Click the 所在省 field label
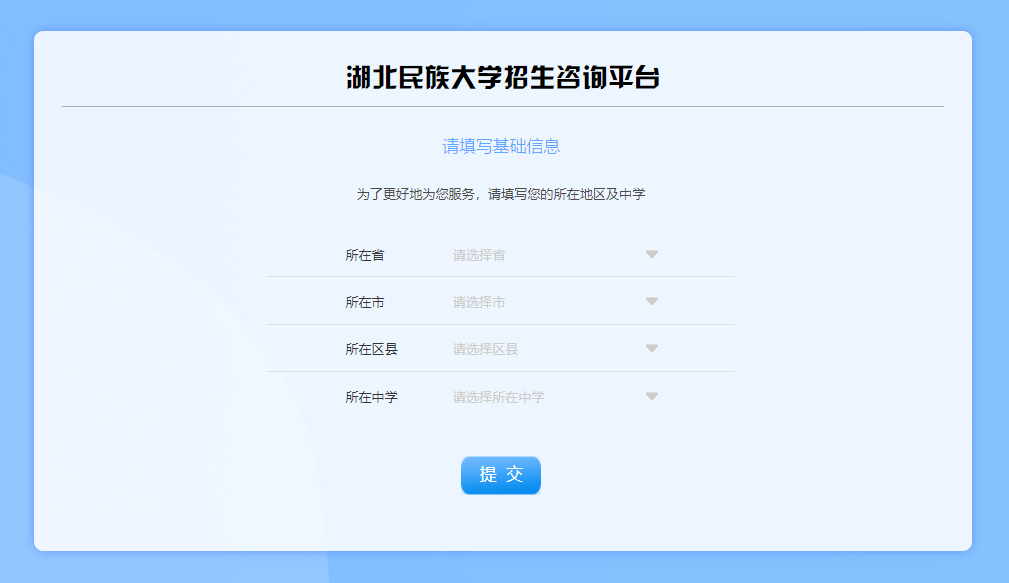Viewport: 1009px width, 583px height. pyautogui.click(x=365, y=255)
